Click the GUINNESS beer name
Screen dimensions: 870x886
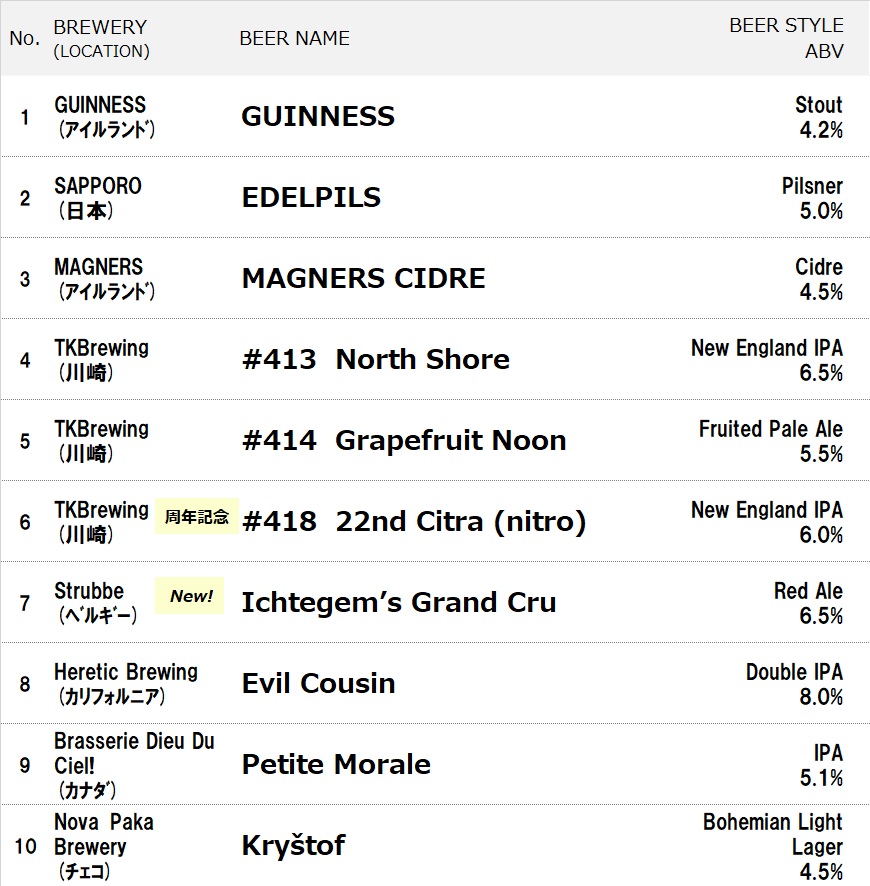[318, 117]
